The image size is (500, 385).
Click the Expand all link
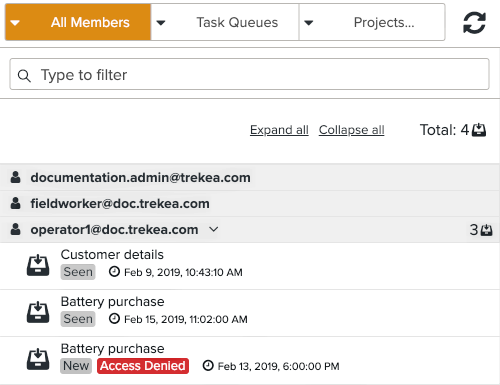tap(279, 130)
